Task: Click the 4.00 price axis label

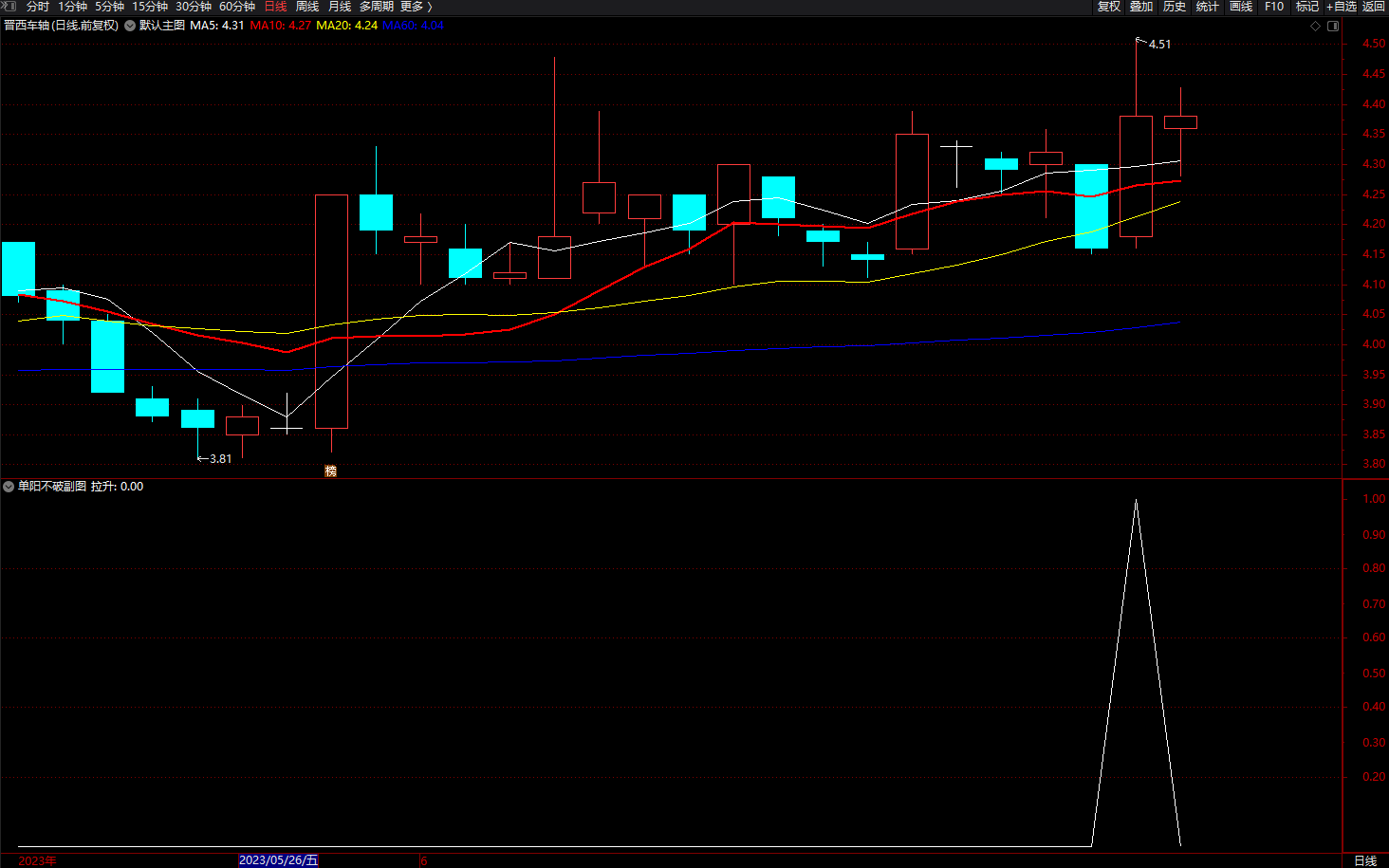Action: (1373, 344)
